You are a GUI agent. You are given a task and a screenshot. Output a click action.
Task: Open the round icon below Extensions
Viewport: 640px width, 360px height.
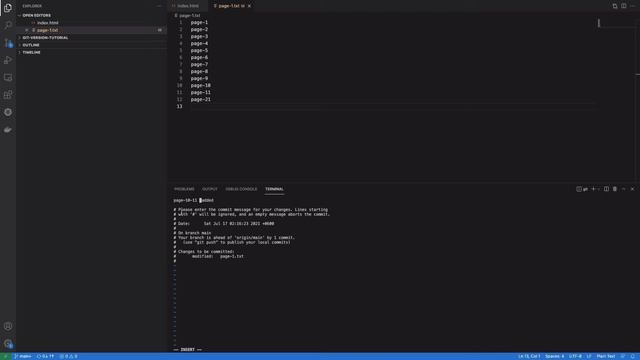8,112
